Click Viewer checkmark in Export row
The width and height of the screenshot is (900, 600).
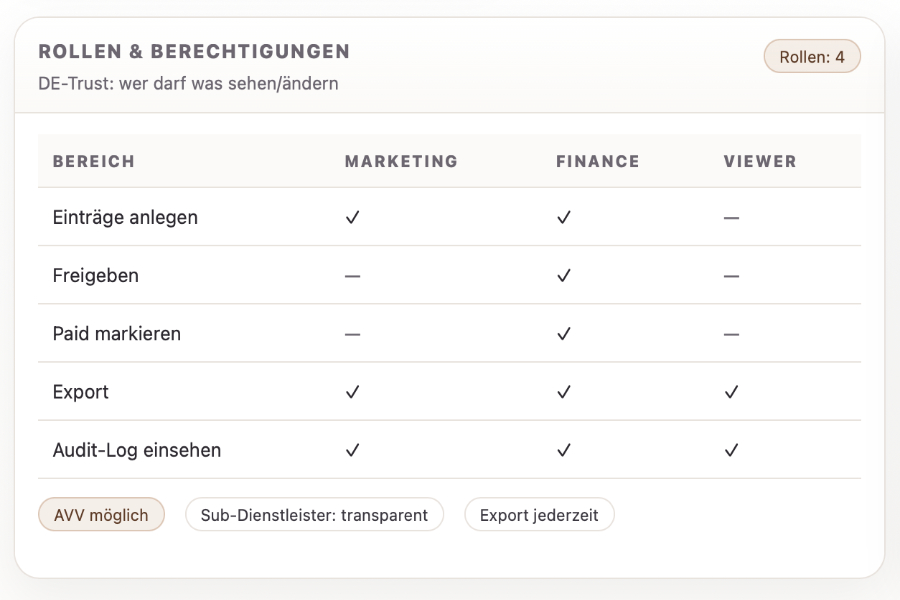pos(731,392)
